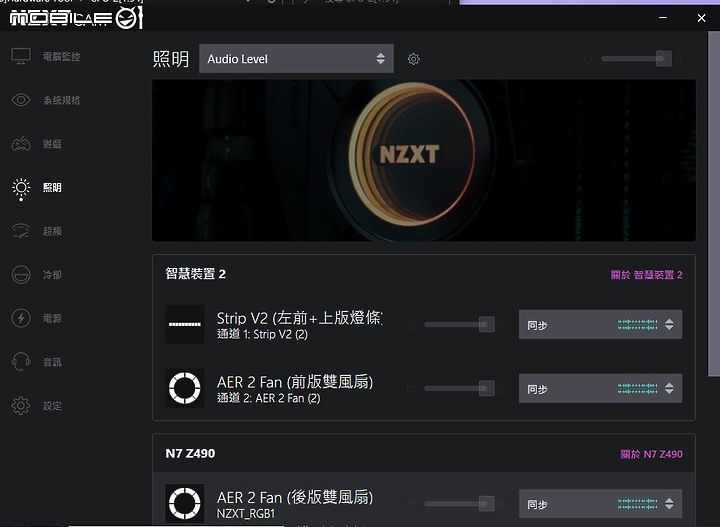
Task: Click the Strip V2 (左前+上版燈條 device name
Action: coord(300,318)
